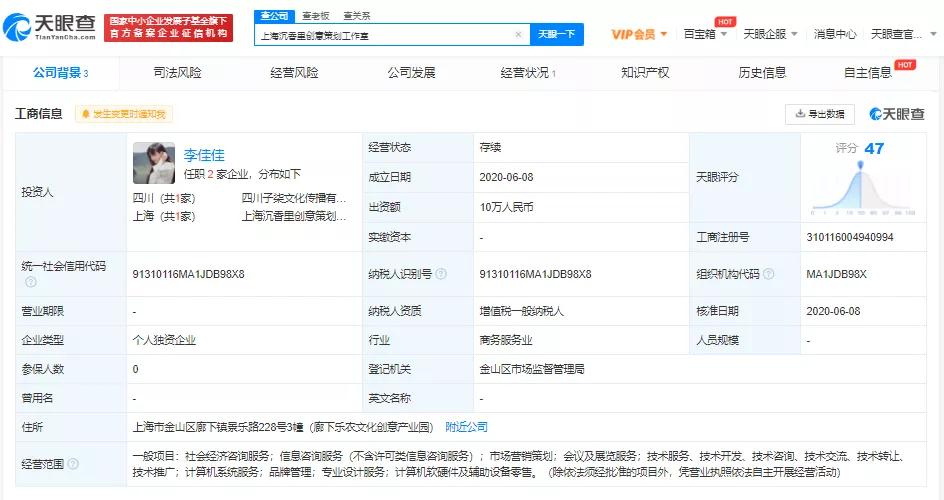
Task: Click the bell icon in change notification button
Action: coord(85,114)
